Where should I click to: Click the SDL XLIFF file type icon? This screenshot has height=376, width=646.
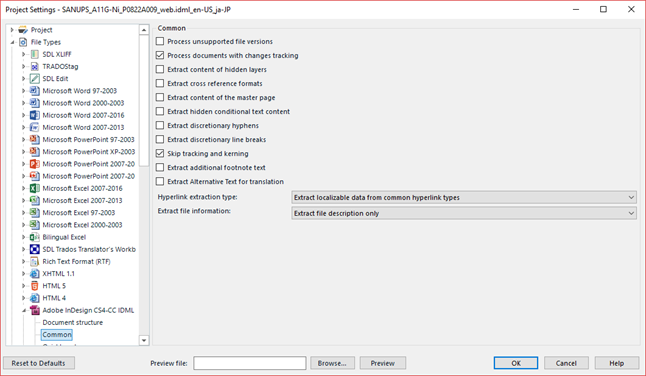click(x=35, y=54)
